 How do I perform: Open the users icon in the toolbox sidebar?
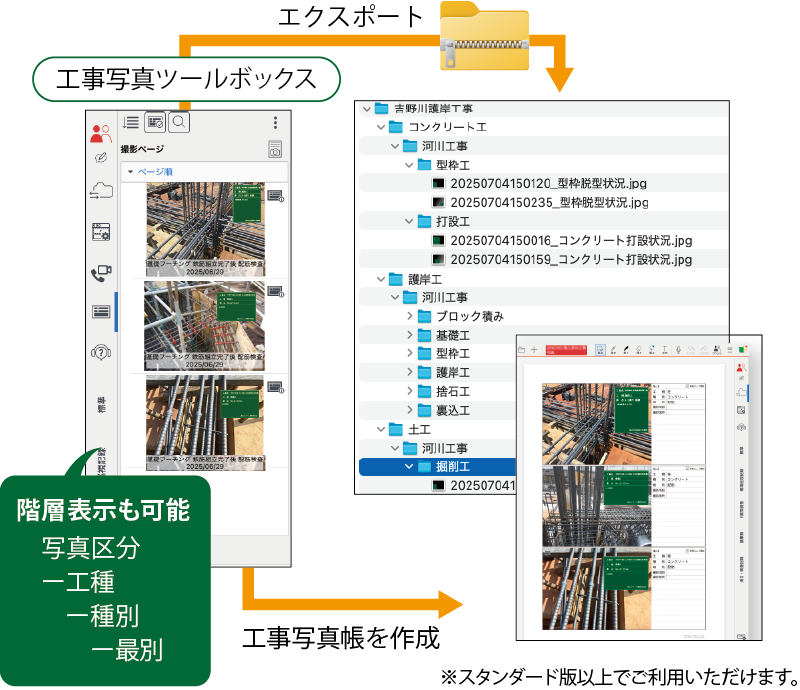point(101,134)
